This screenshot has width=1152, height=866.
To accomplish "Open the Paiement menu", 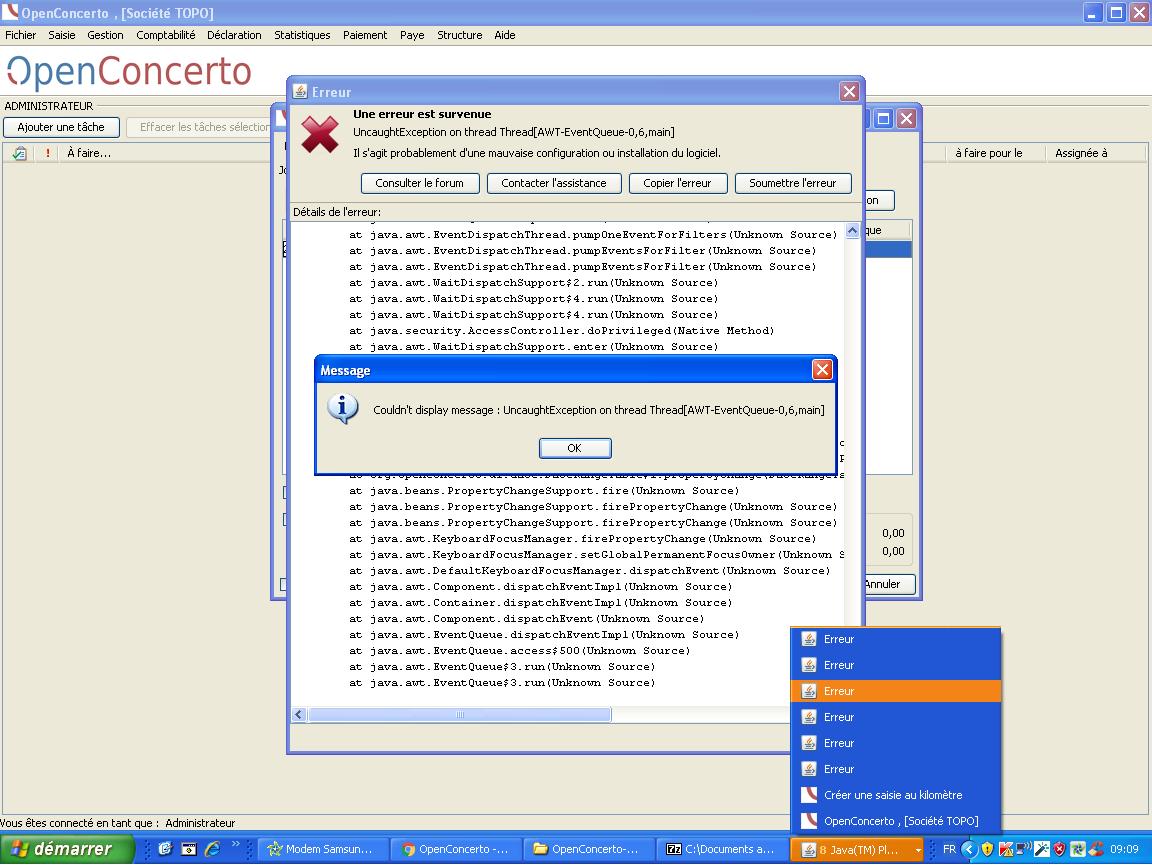I will click(x=364, y=35).
